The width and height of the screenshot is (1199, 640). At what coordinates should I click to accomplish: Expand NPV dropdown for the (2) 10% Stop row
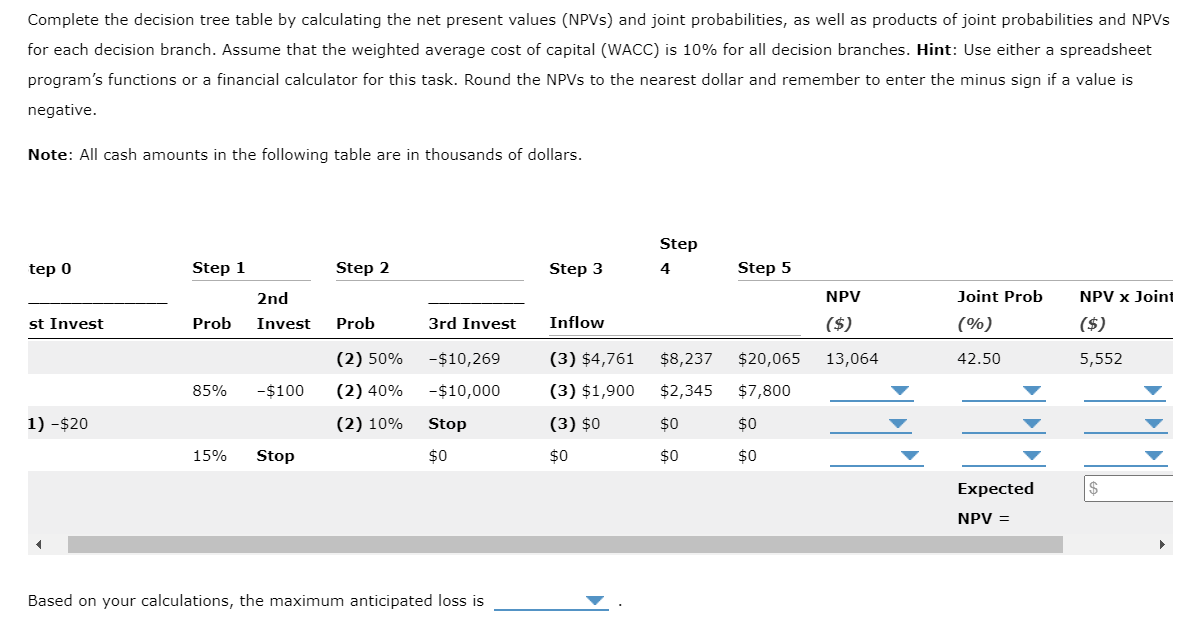(x=871, y=424)
